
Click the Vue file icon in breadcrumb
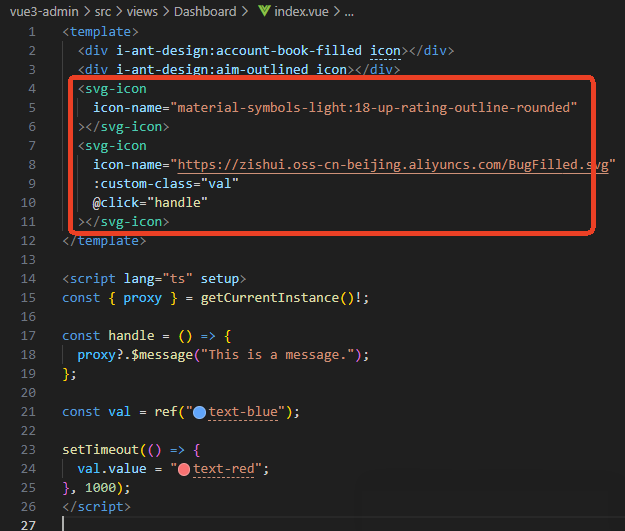click(265, 12)
